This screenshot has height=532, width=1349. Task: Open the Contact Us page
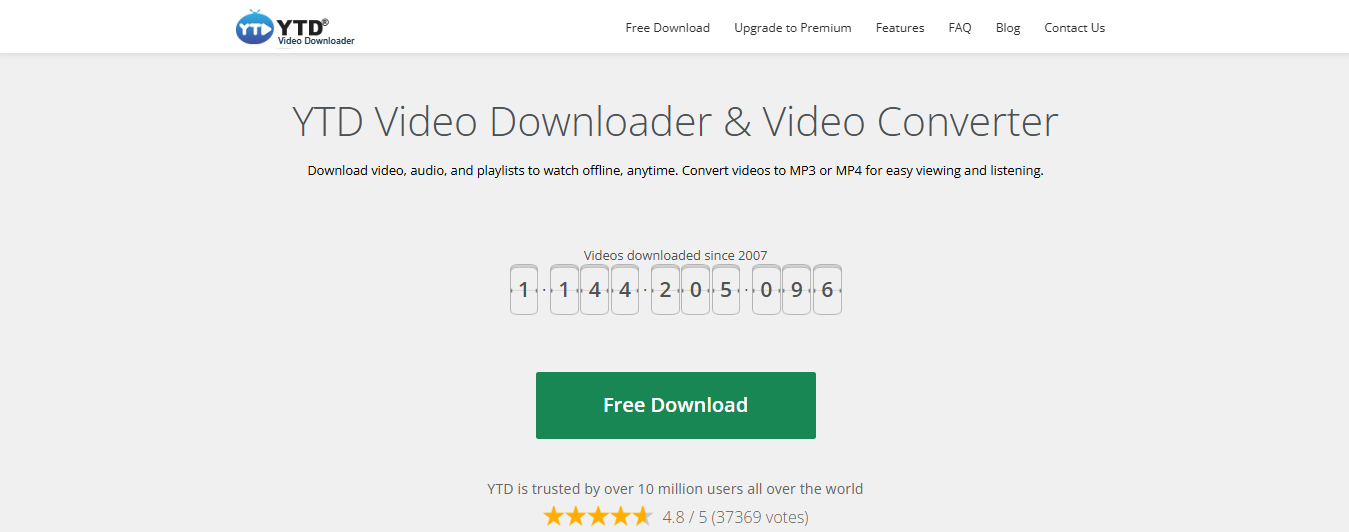(x=1074, y=28)
